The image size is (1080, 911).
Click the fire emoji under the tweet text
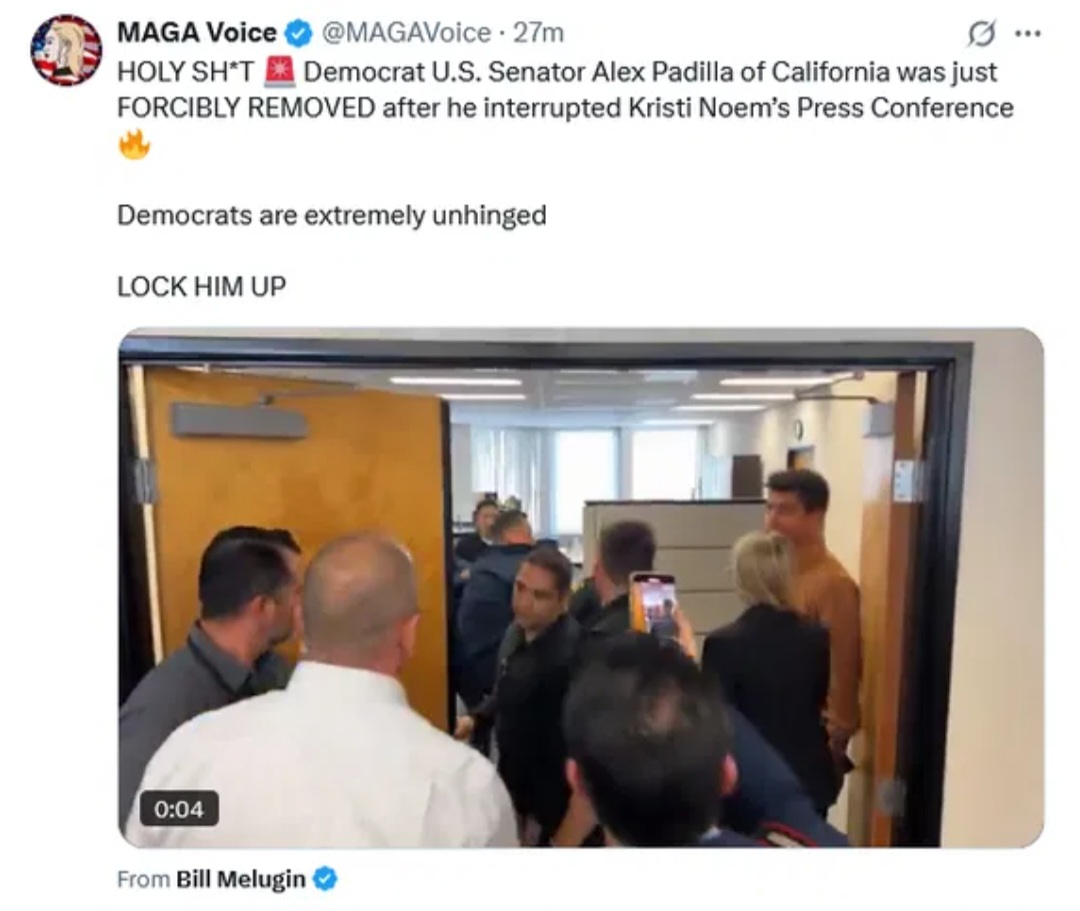tap(134, 144)
